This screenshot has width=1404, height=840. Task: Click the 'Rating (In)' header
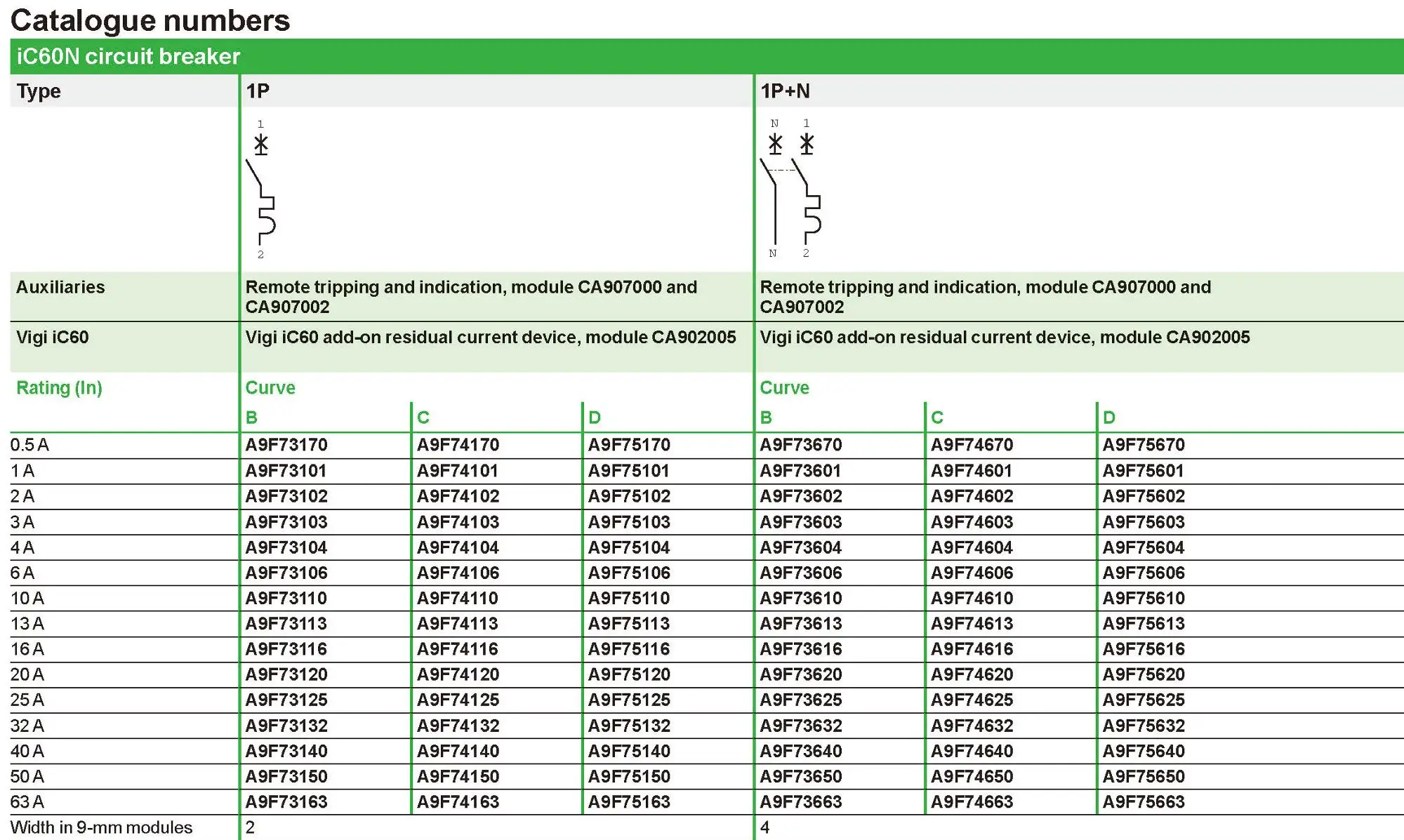click(x=60, y=388)
